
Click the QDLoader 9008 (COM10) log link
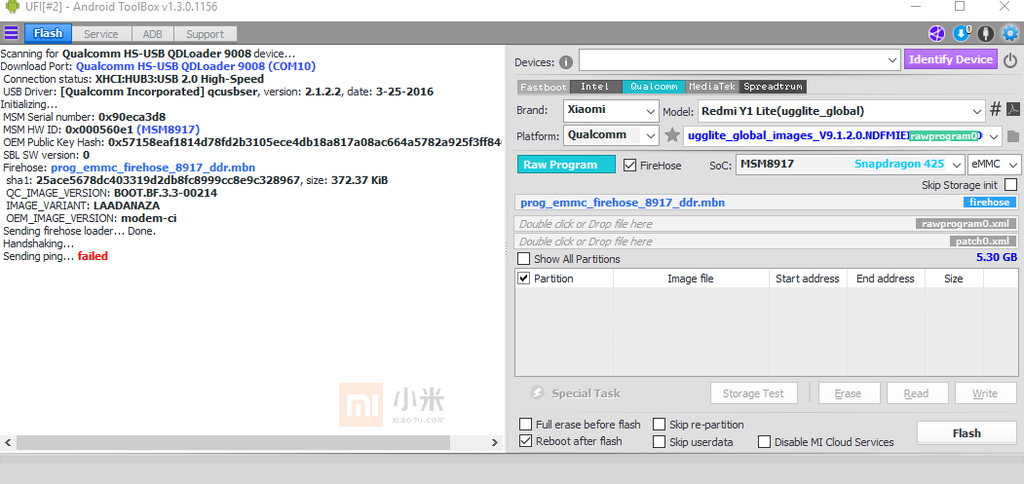[196, 66]
